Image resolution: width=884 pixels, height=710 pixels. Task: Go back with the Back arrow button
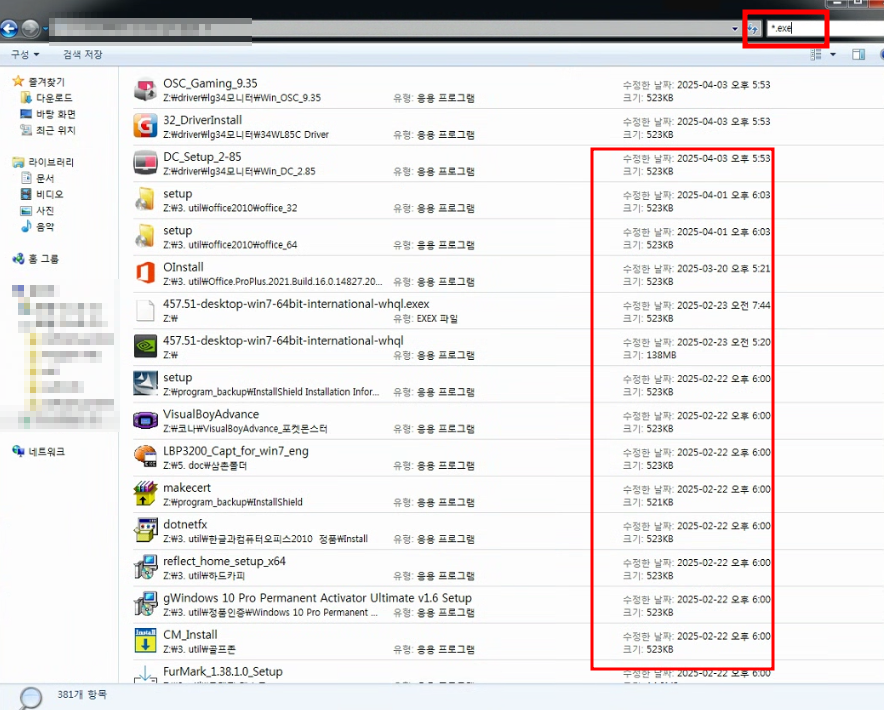pyautogui.click(x=9, y=28)
